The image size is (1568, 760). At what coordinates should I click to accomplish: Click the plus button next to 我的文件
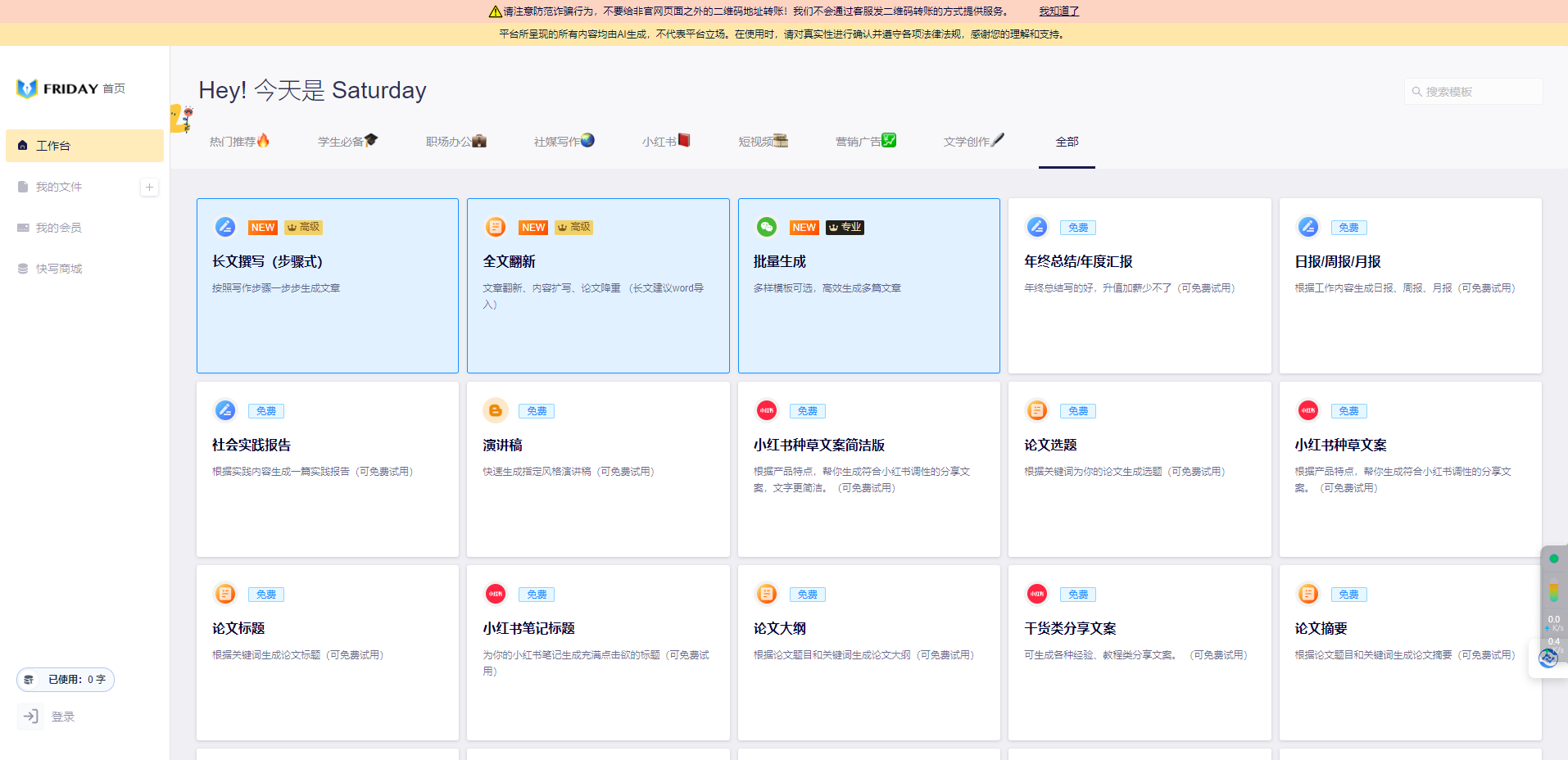149,187
